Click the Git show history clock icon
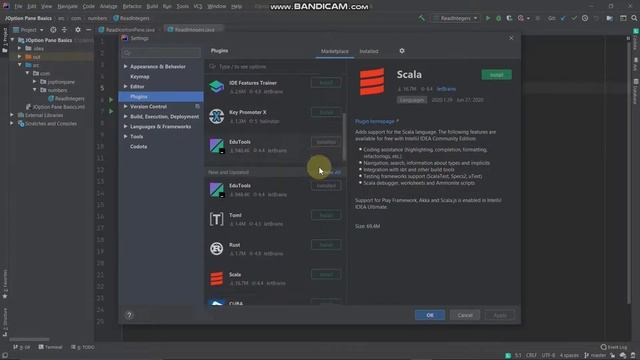 tap(585, 18)
